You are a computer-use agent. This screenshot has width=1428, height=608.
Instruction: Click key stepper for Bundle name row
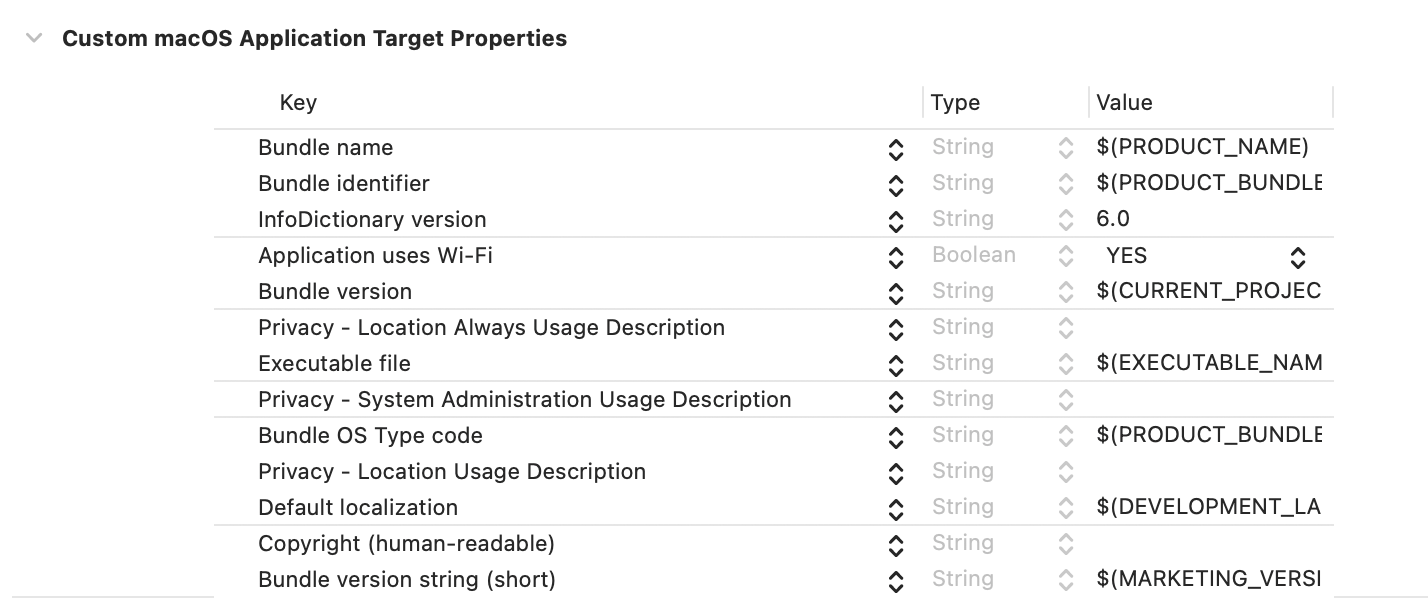click(x=896, y=149)
